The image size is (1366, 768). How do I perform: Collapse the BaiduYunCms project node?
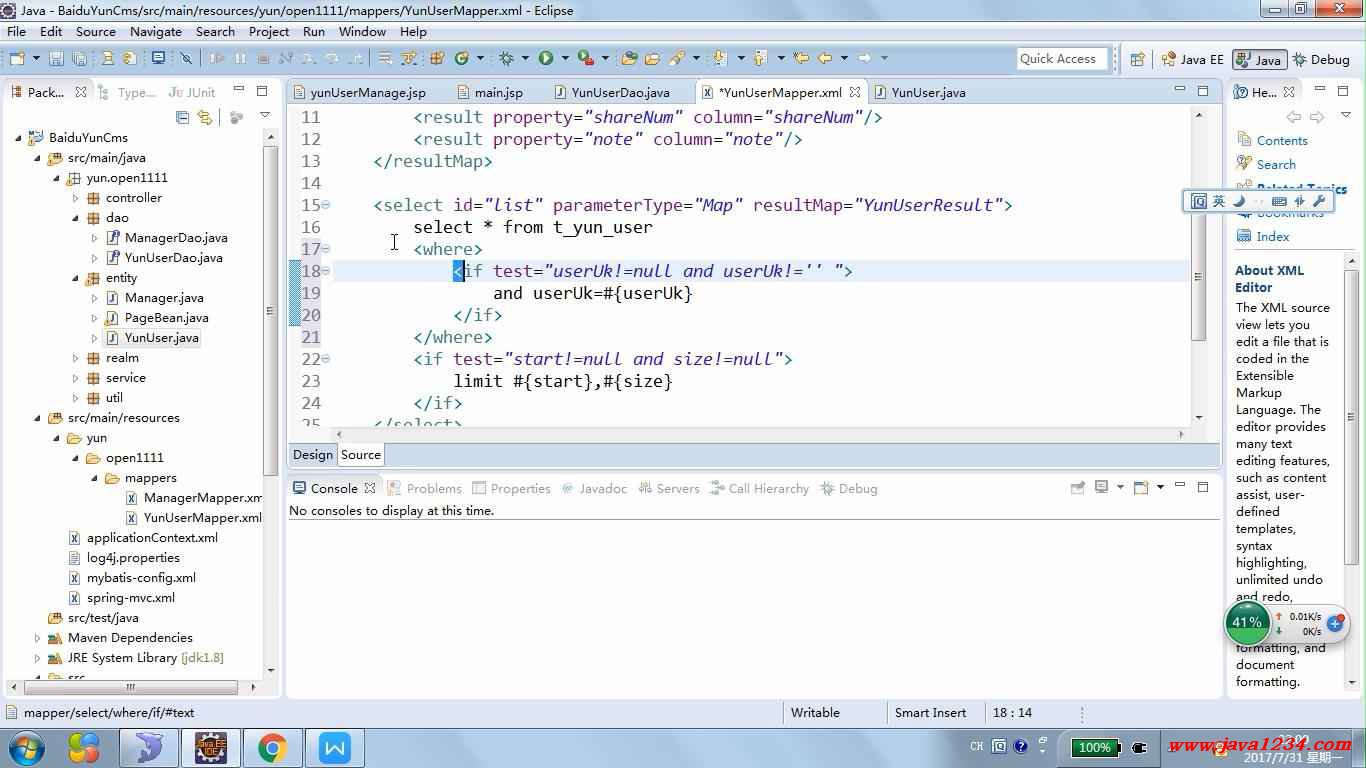(x=18, y=138)
